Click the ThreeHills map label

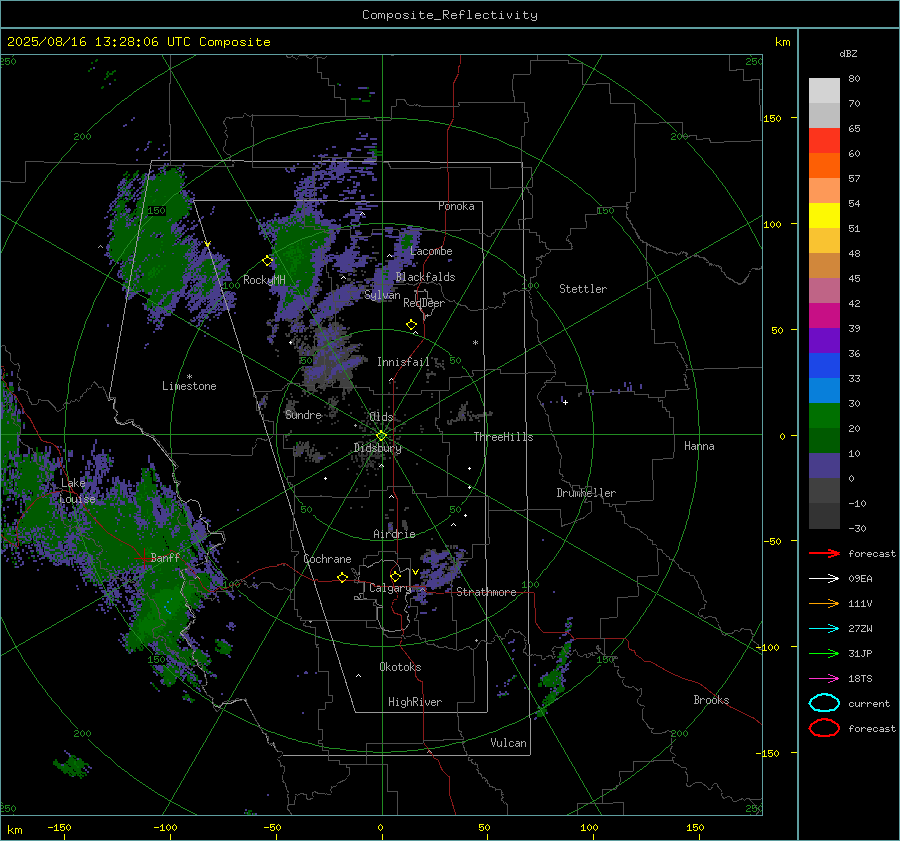[503, 437]
